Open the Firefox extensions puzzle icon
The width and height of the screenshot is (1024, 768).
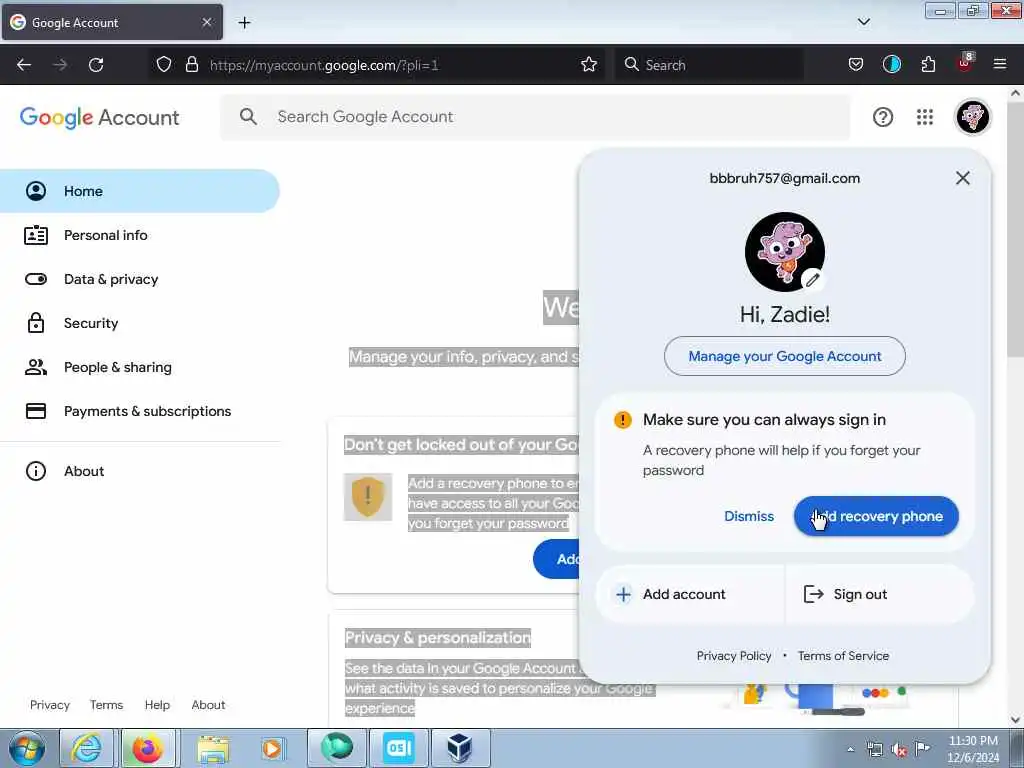pyautogui.click(x=928, y=64)
